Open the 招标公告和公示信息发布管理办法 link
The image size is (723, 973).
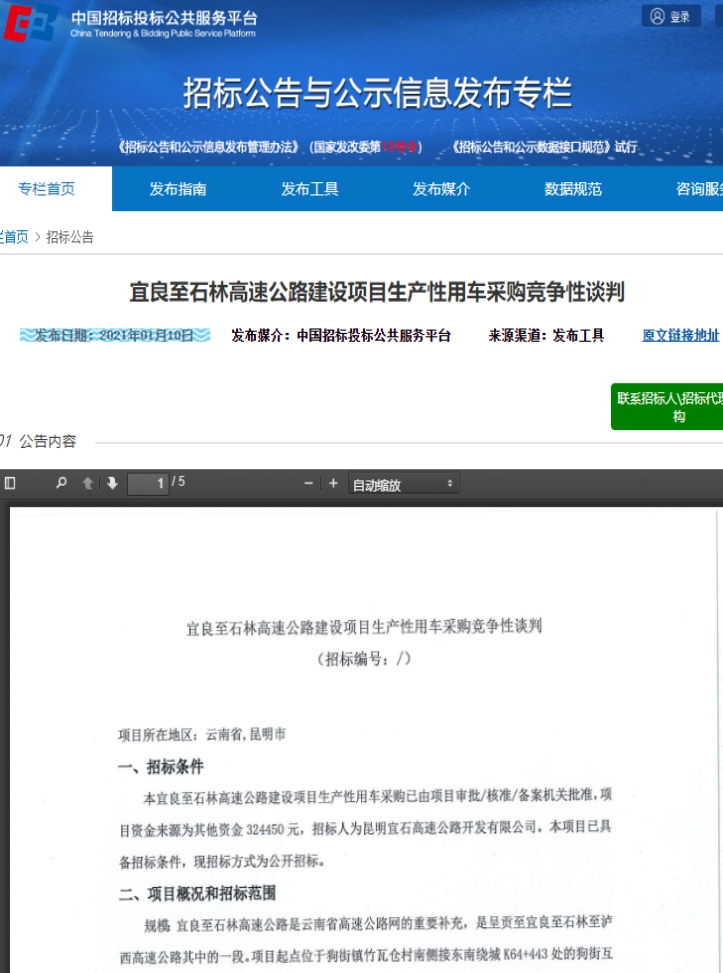[209, 147]
